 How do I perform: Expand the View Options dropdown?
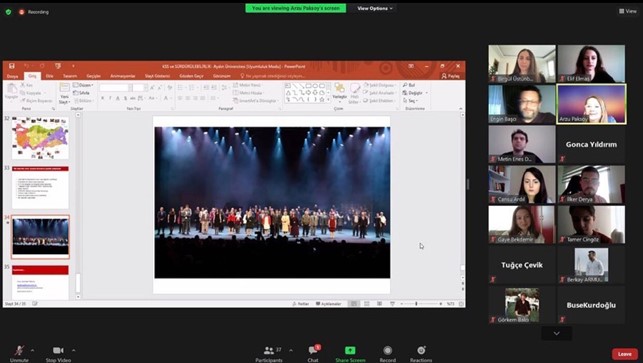(374, 8)
